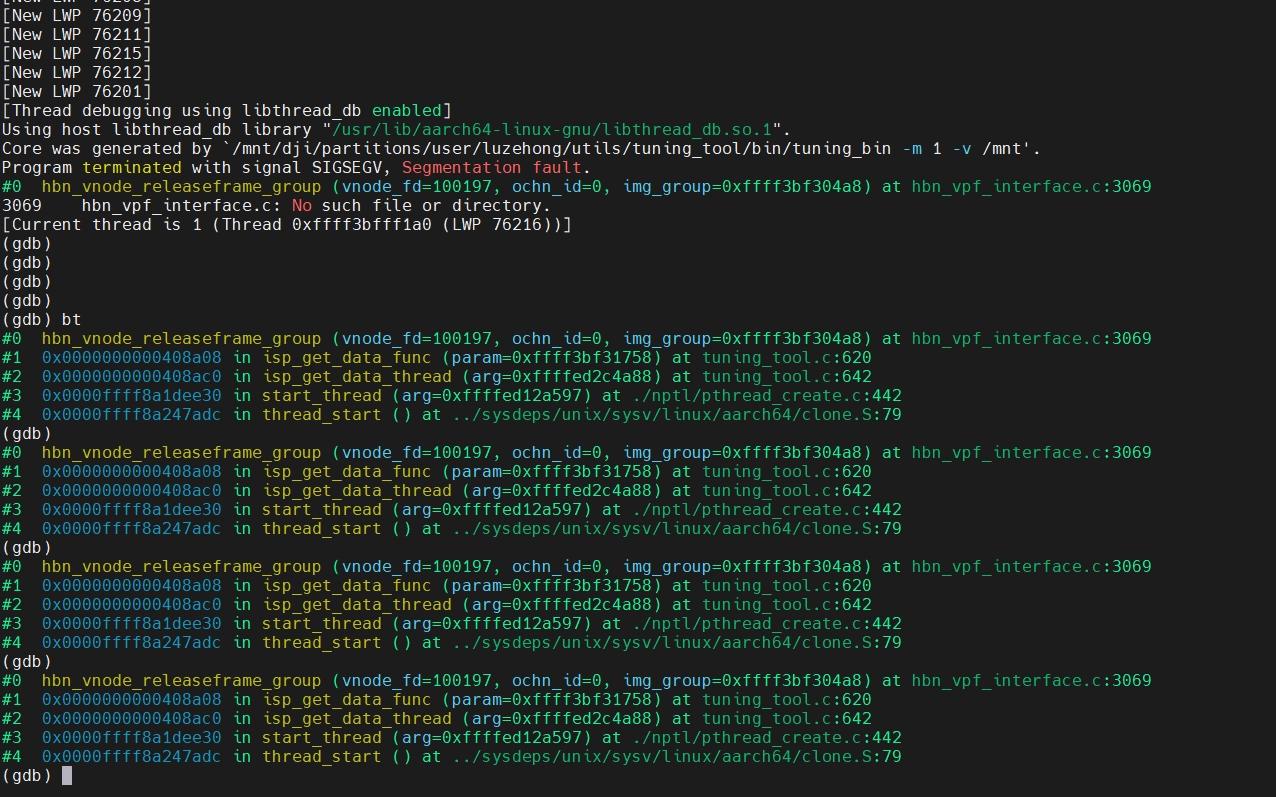Click the green "enabled" word
The height and width of the screenshot is (797, 1276).
click(407, 111)
